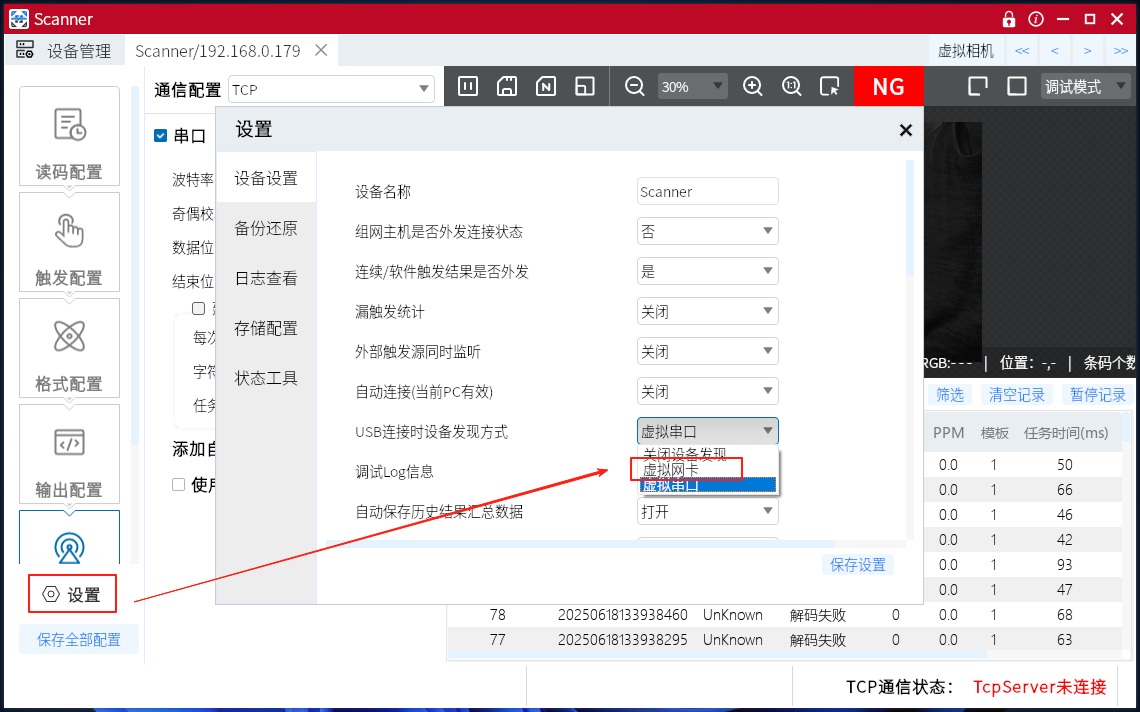Go to previous image with < button
The height and width of the screenshot is (712, 1140).
[1054, 50]
